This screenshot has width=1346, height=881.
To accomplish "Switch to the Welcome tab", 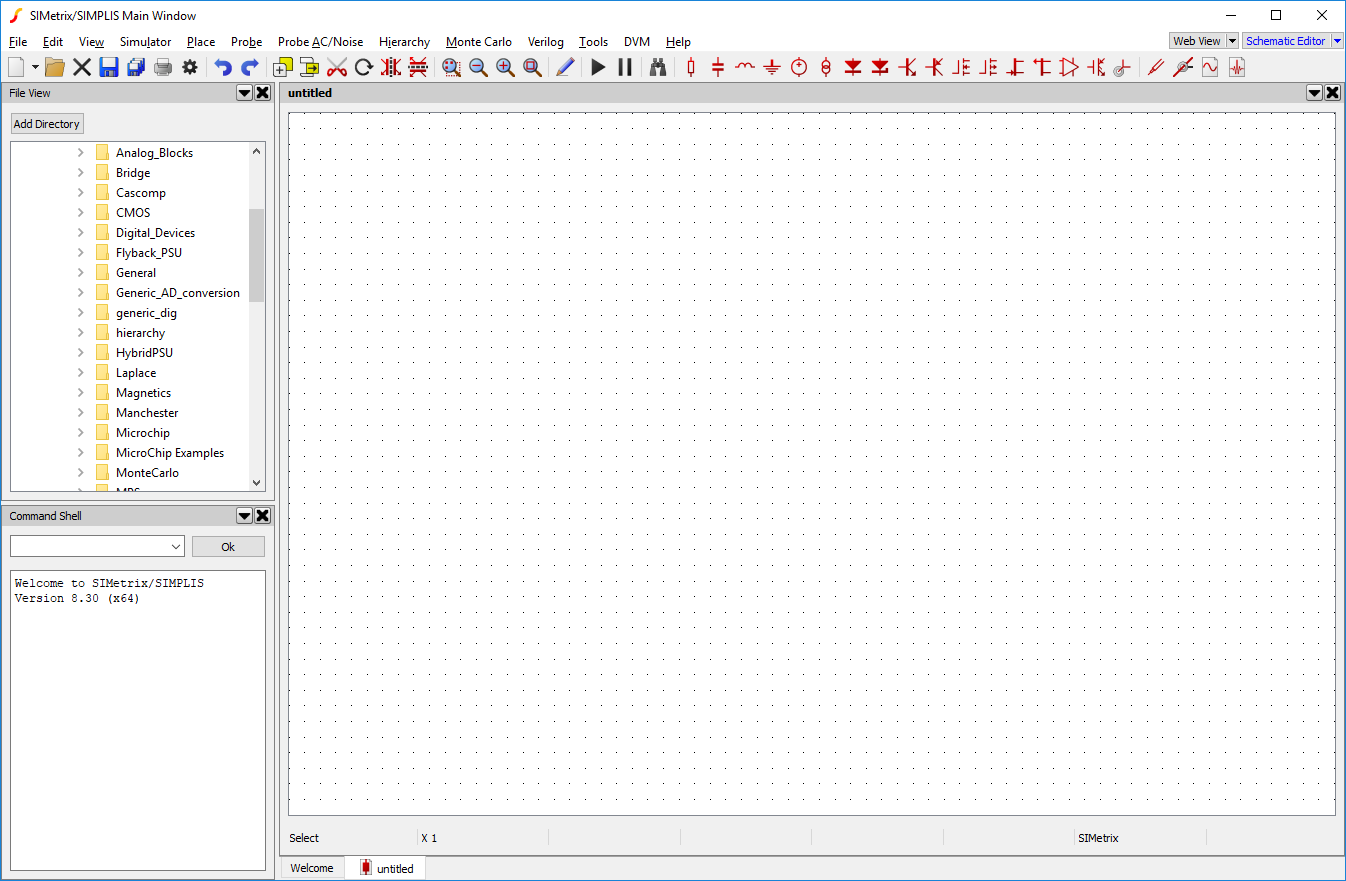I will pyautogui.click(x=312, y=868).
